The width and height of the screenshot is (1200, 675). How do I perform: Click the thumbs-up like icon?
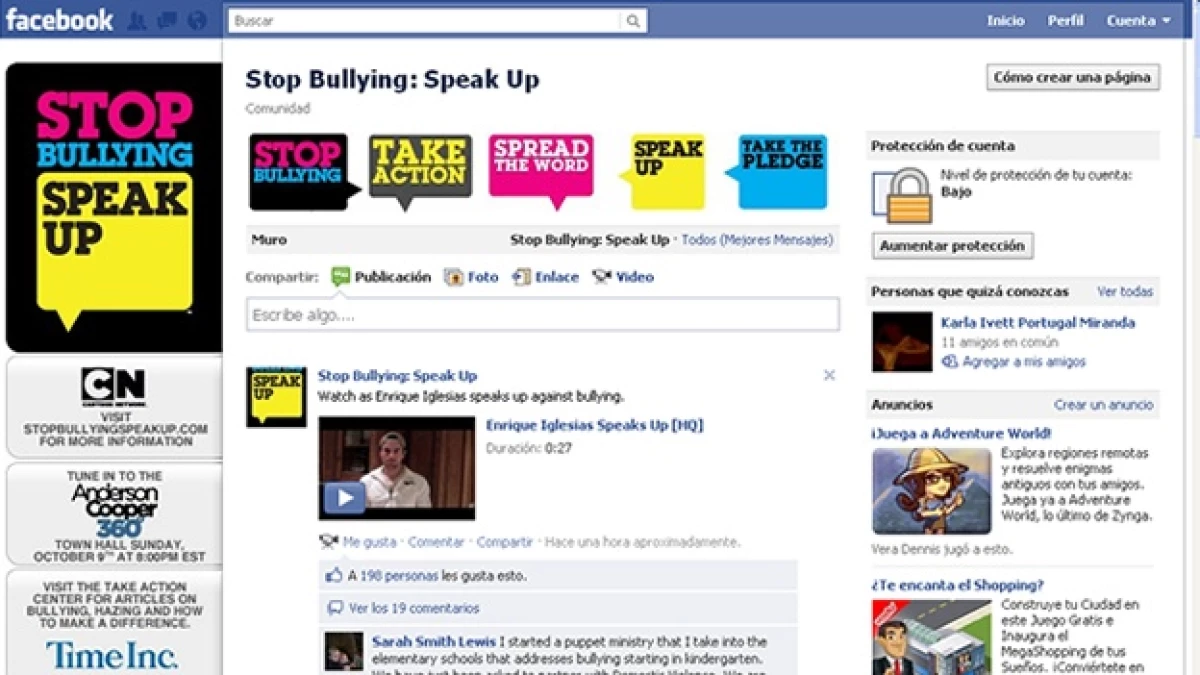point(335,575)
